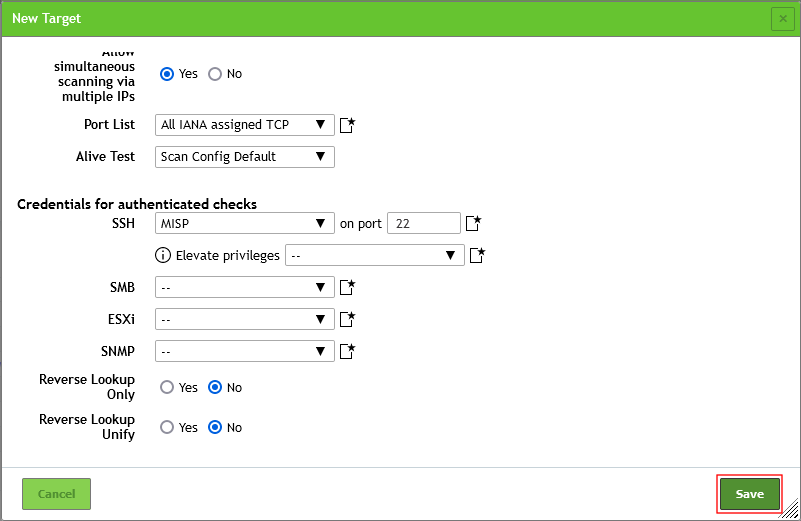Choose Yes for Reverse Lookup Unify
This screenshot has width=801, height=521.
pos(167,427)
